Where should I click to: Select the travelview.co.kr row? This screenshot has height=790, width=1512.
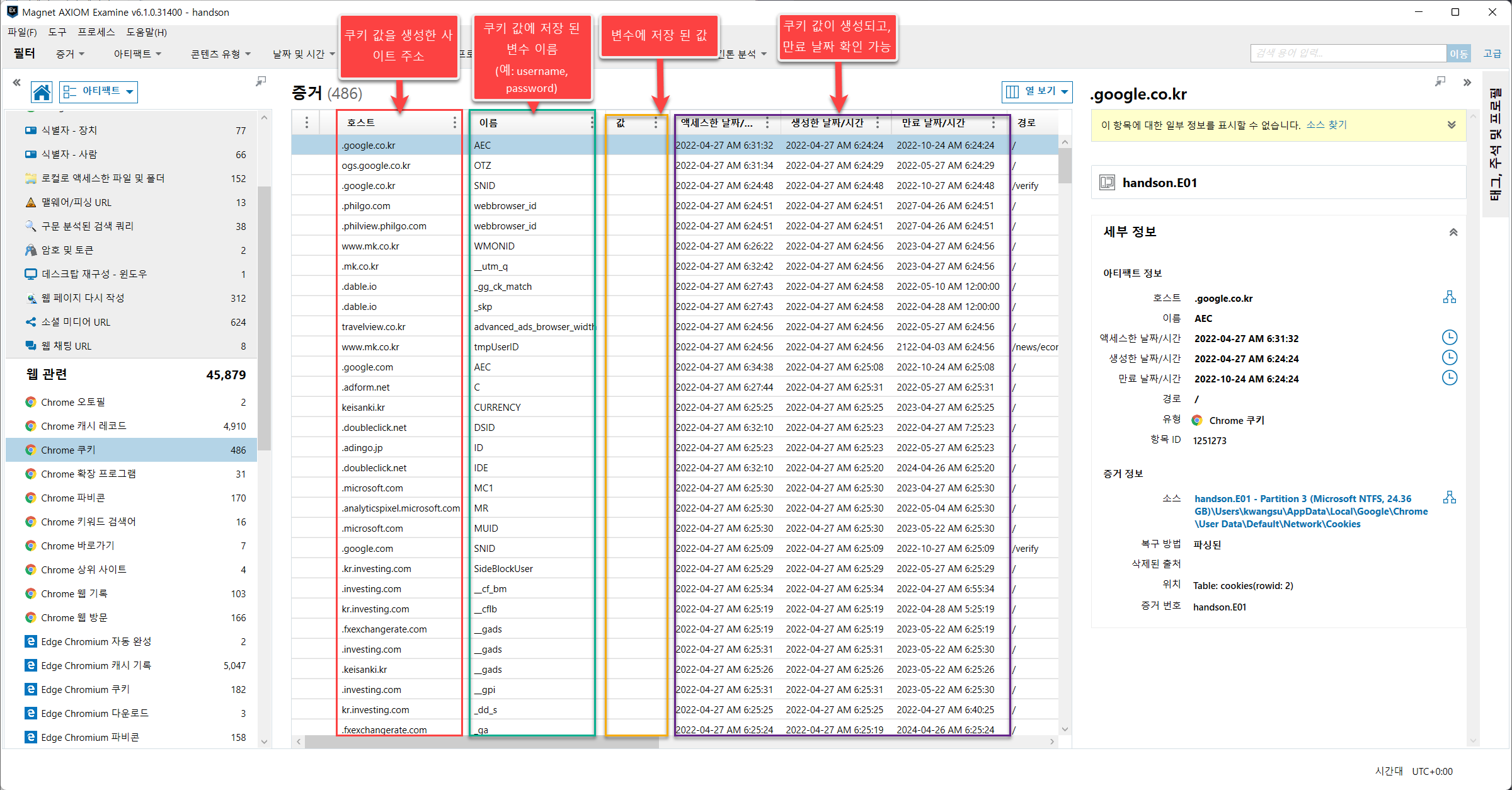point(674,326)
